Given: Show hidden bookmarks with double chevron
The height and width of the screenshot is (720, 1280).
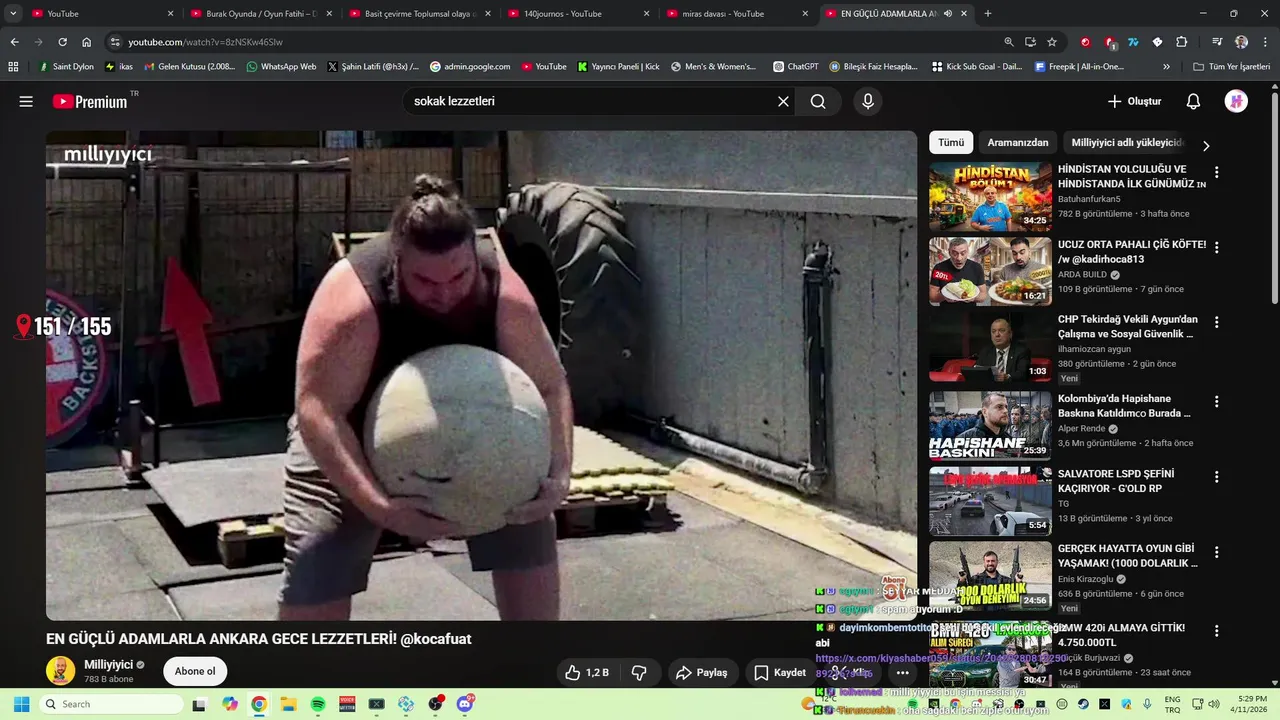Looking at the screenshot, I should 1166,67.
